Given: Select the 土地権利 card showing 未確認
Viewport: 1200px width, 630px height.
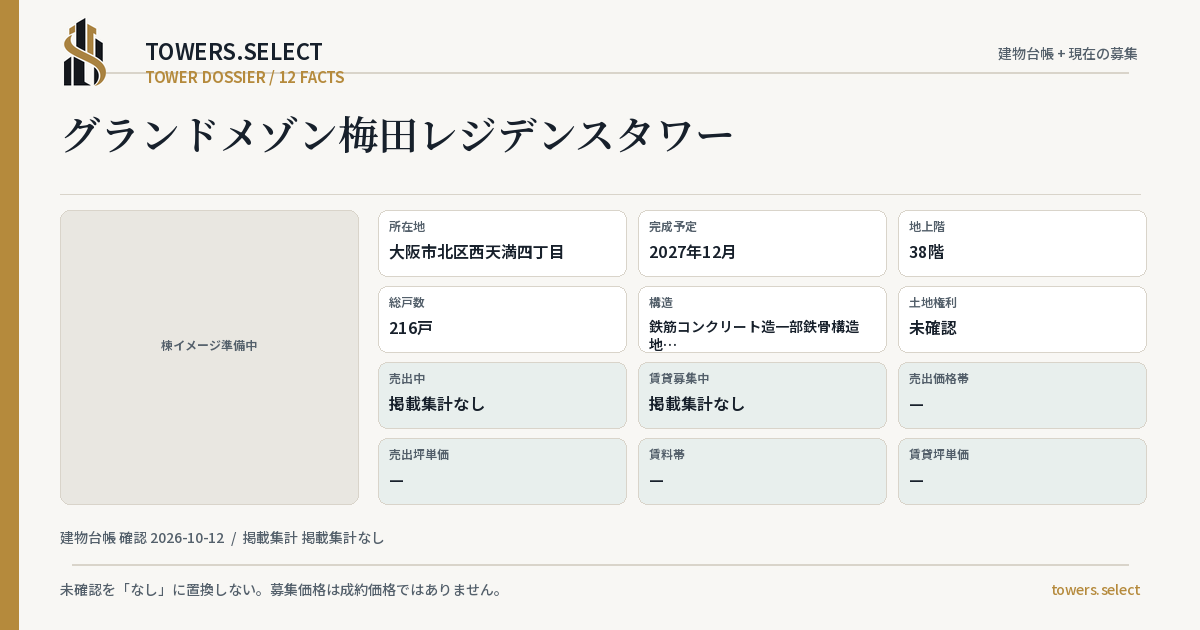Looking at the screenshot, I should point(1022,319).
